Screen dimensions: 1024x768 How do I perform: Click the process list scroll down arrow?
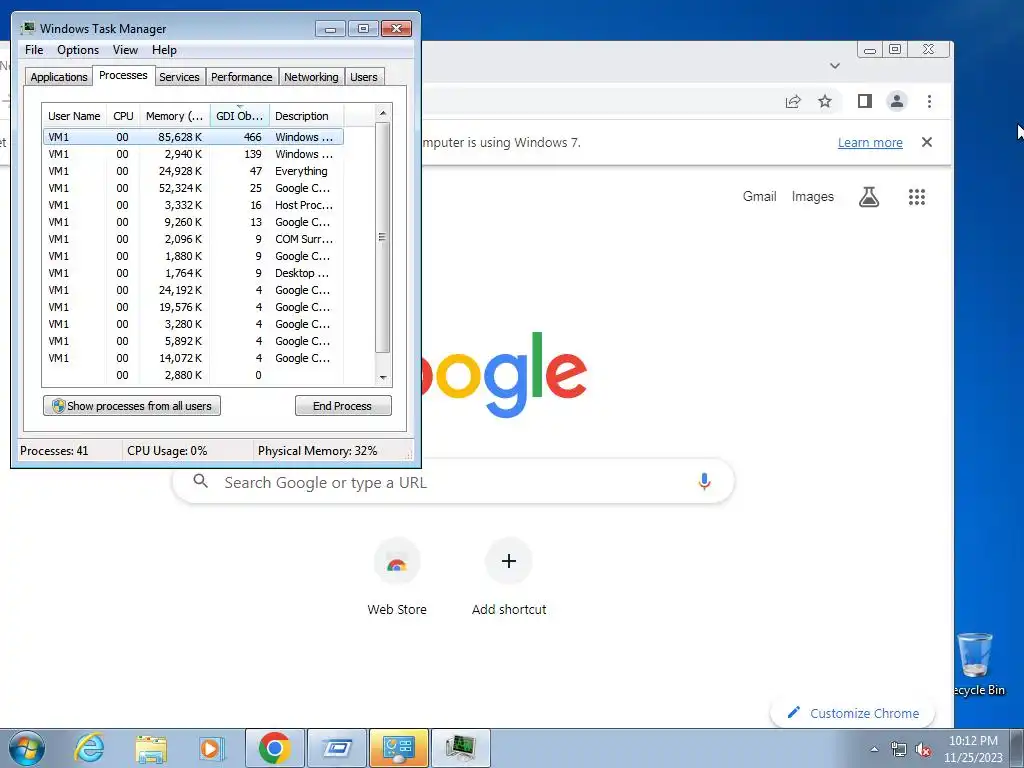pyautogui.click(x=383, y=377)
